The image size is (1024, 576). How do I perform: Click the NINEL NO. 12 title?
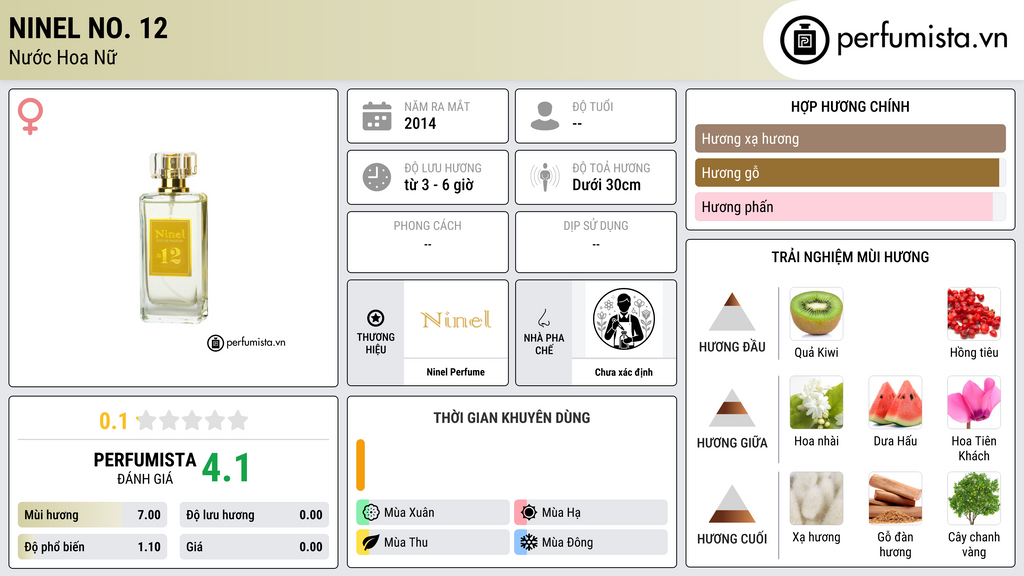[88, 28]
